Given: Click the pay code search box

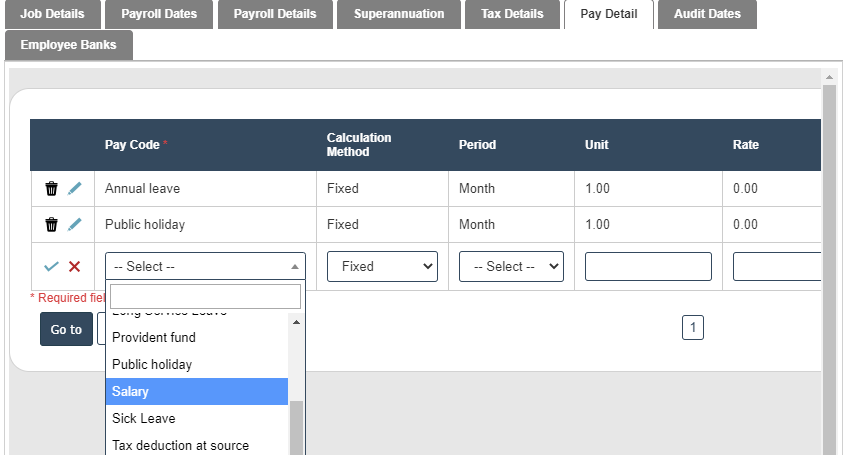Looking at the screenshot, I should [x=205, y=296].
